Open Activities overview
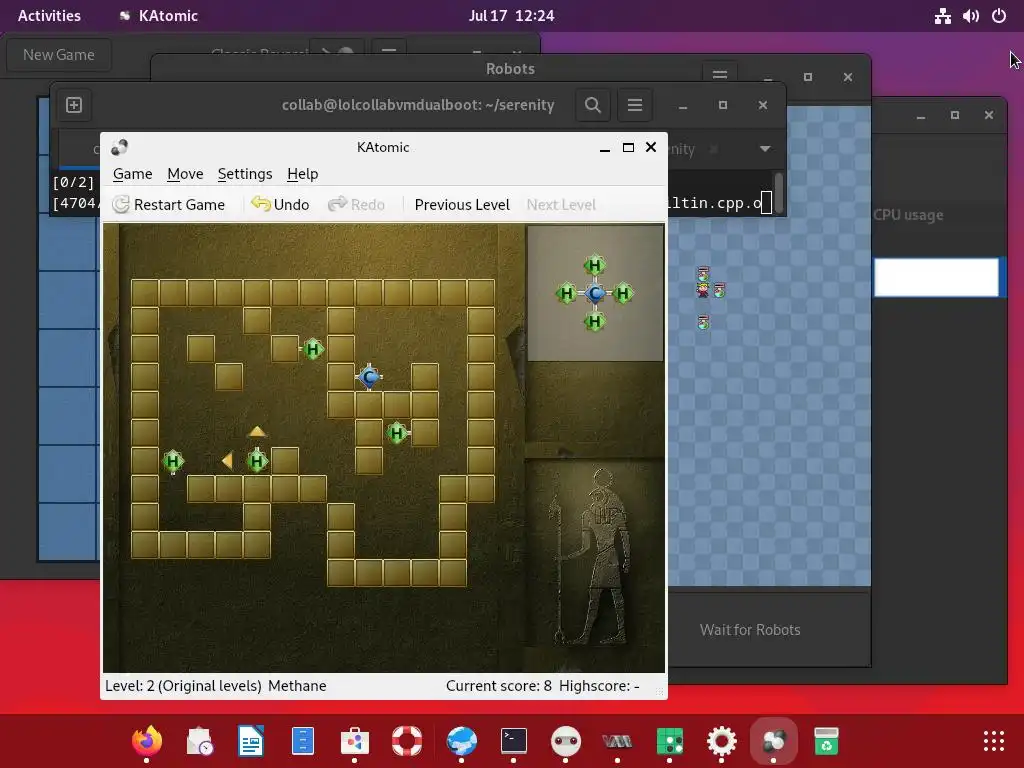Screen dimensions: 1024x768 coord(49,16)
